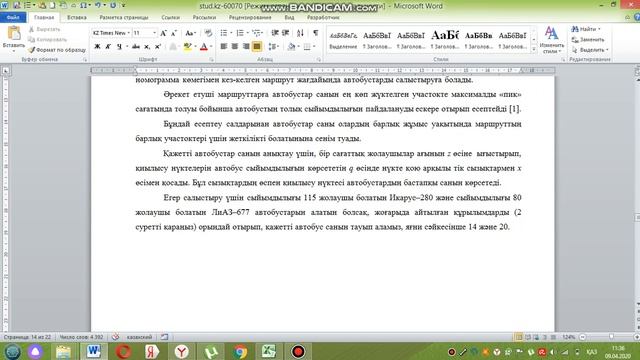Click the Sort icon
Image resolution: width=640 pixels, height=360 pixels.
300,33
